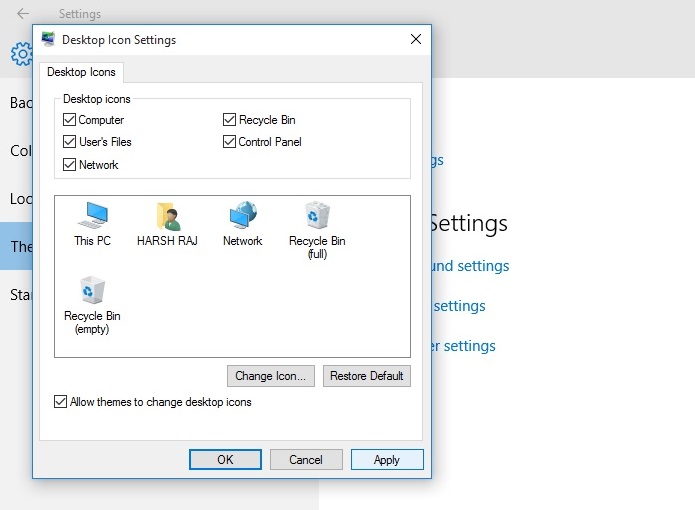Click the Settings gear icon
Image resolution: width=695 pixels, height=510 pixels.
[x=21, y=54]
